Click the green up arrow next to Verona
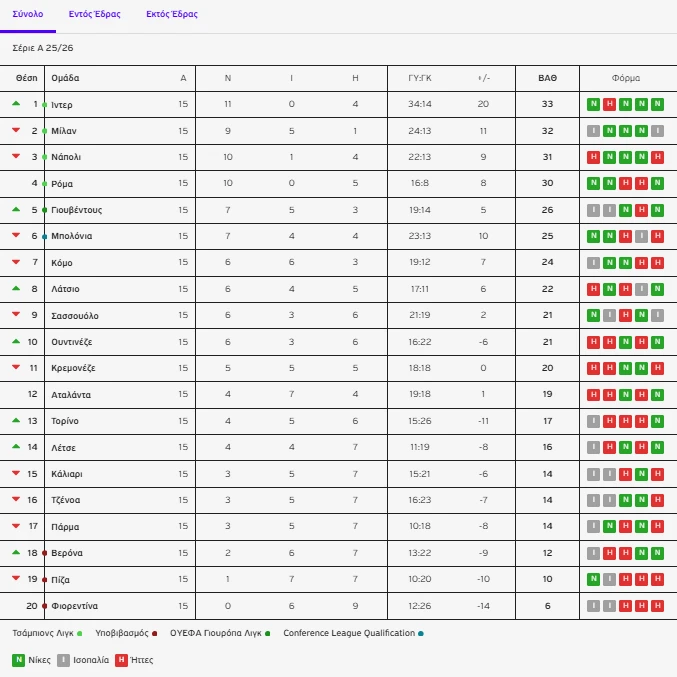The width and height of the screenshot is (677, 677). 16,552
